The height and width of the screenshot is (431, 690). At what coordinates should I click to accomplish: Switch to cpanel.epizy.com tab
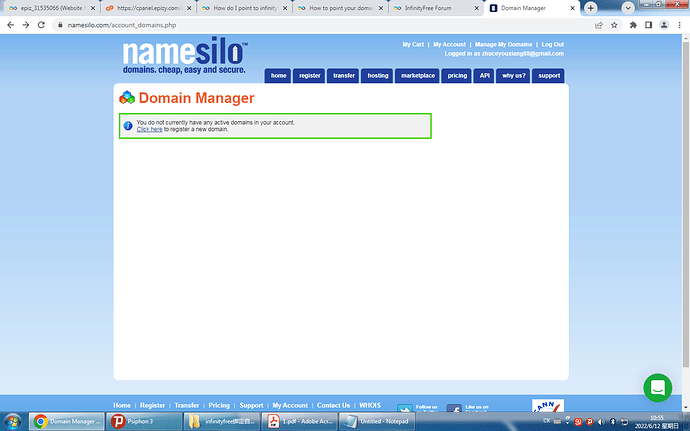[x=149, y=8]
